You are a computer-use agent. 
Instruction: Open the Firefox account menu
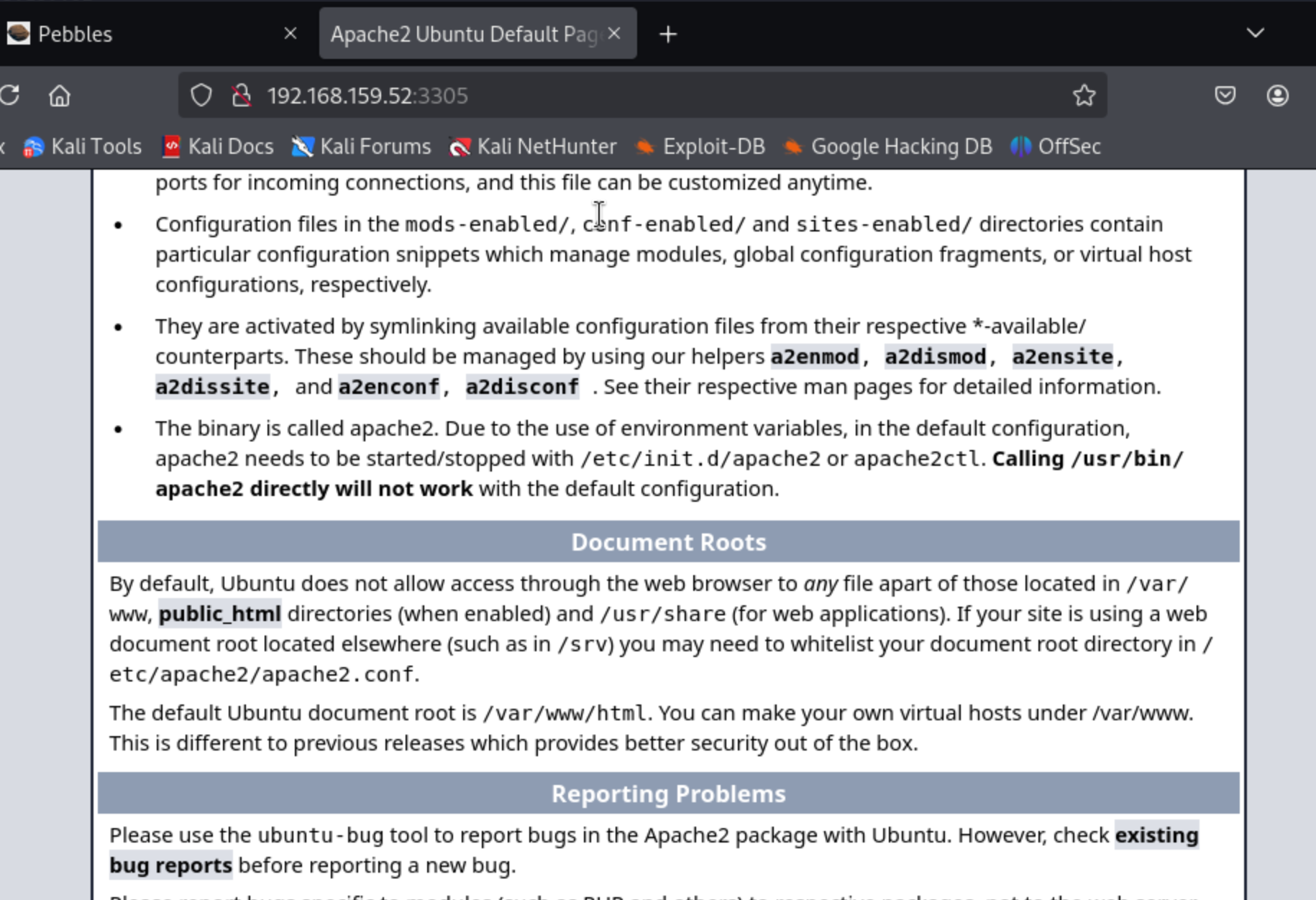[1278, 96]
